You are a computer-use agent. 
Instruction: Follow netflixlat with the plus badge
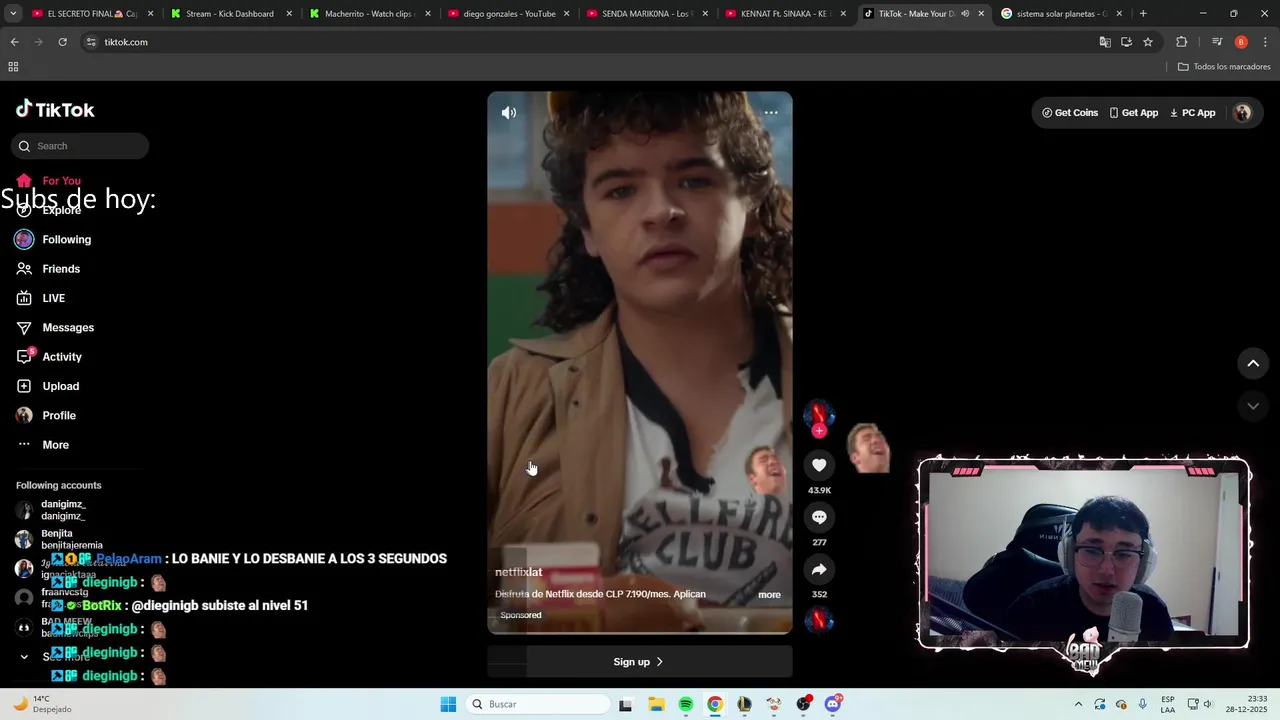point(819,431)
